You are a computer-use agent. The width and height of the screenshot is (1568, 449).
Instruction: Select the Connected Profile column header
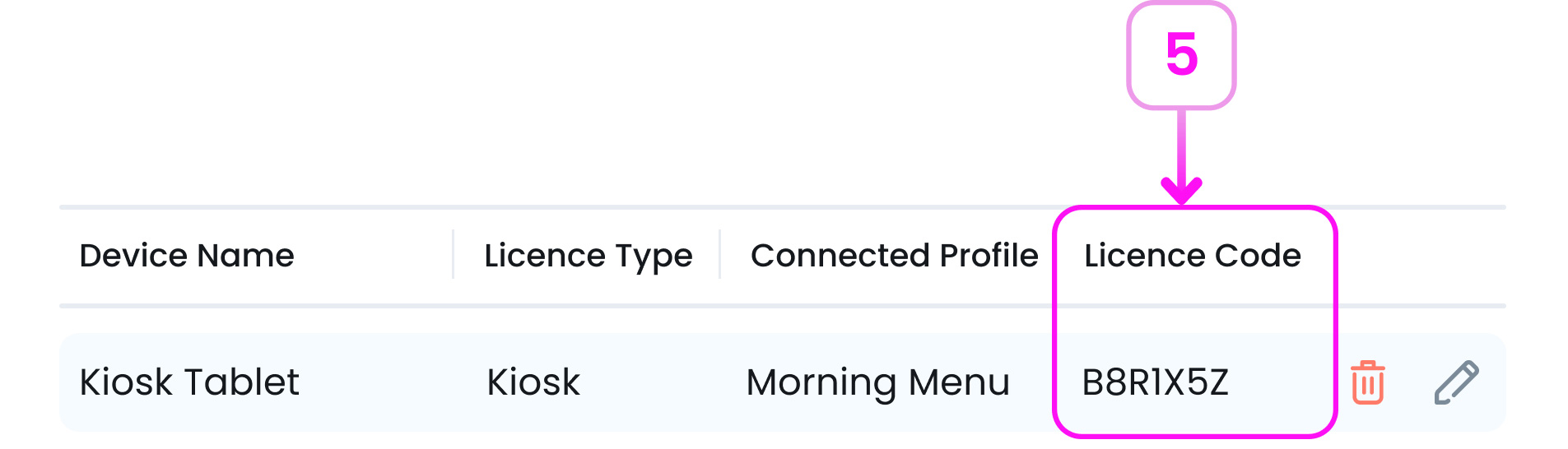[894, 256]
